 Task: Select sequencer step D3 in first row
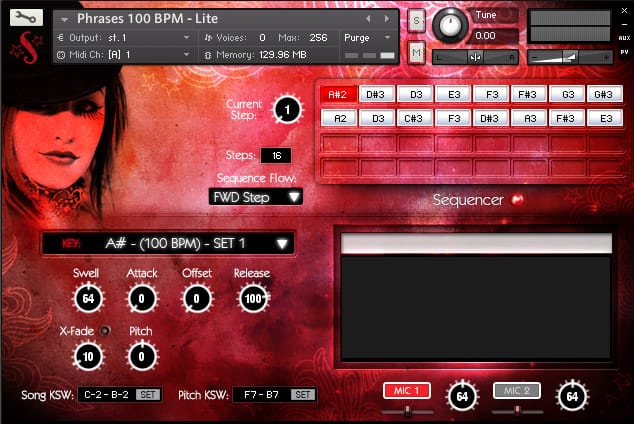tap(415, 95)
